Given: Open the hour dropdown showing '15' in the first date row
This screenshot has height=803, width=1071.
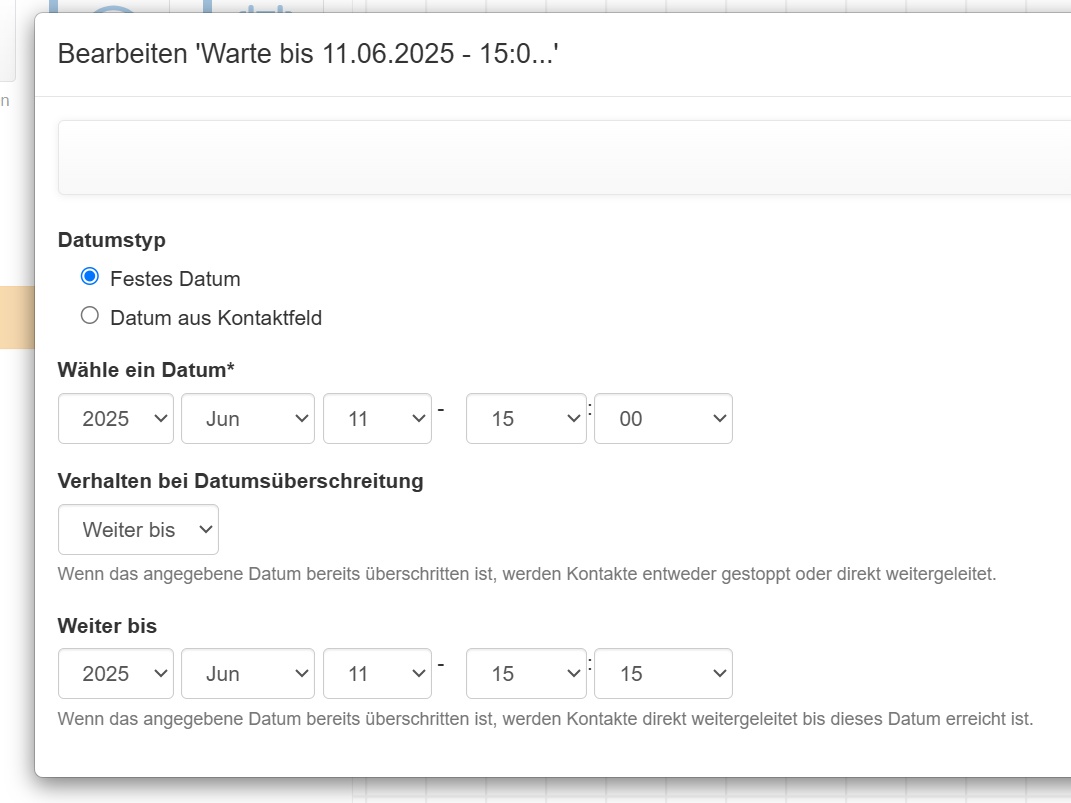Looking at the screenshot, I should pos(526,418).
